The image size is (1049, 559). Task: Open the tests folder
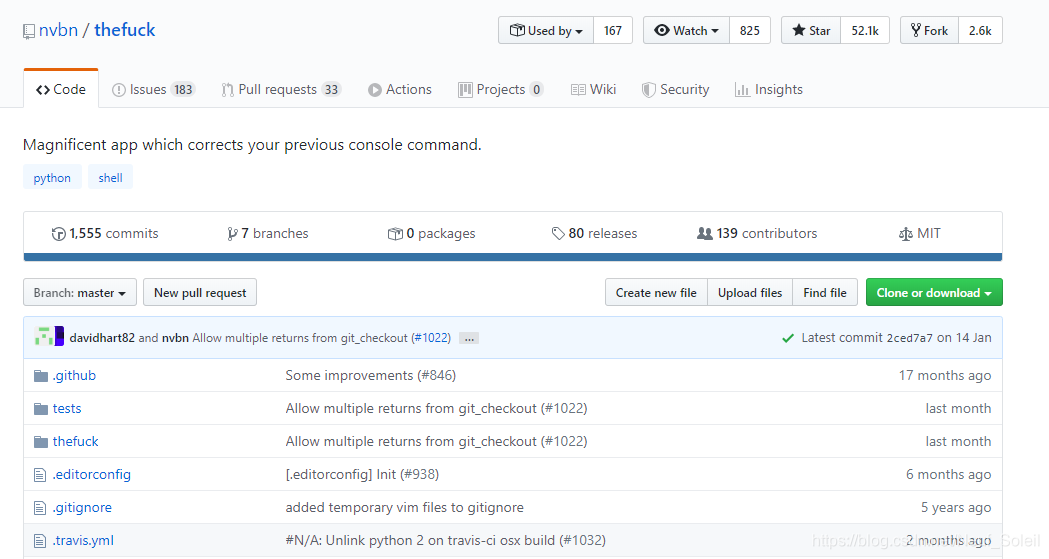coord(67,409)
